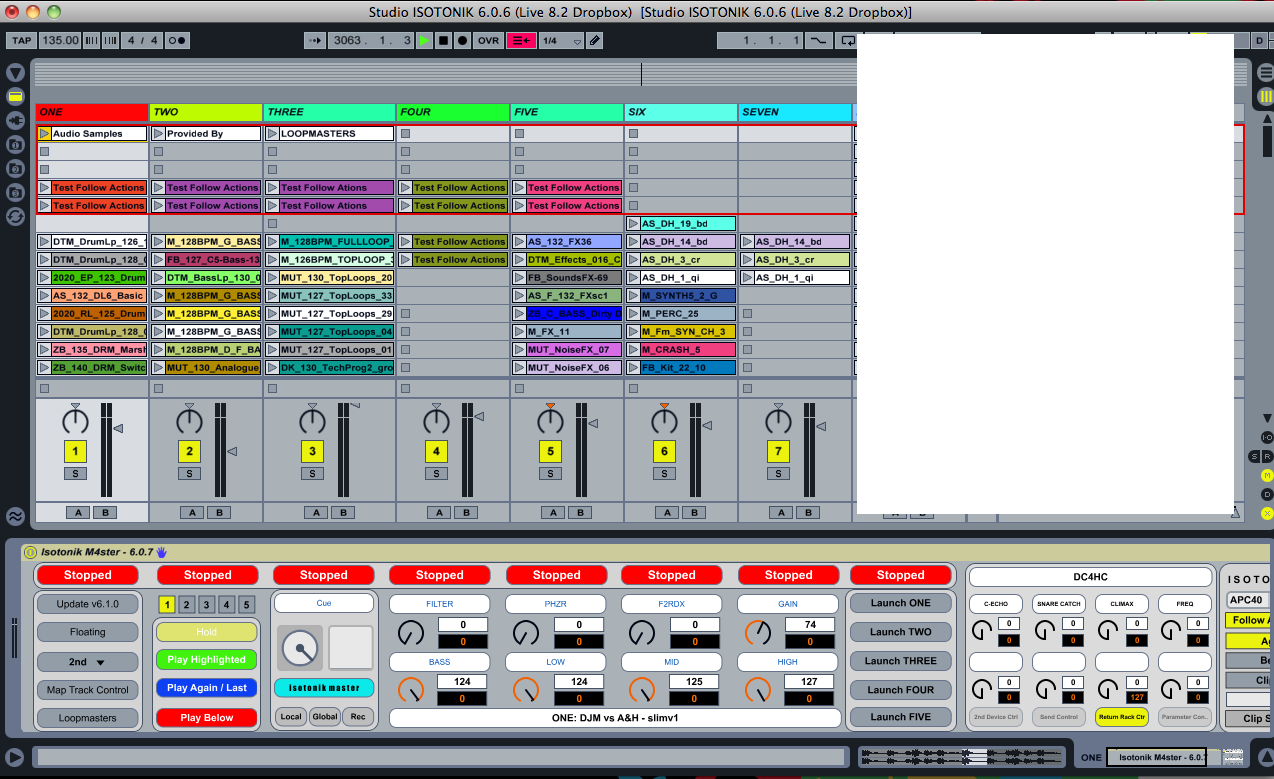This screenshot has width=1274, height=779.
Task: Open the Live Devices browser icon
Action: point(15,97)
